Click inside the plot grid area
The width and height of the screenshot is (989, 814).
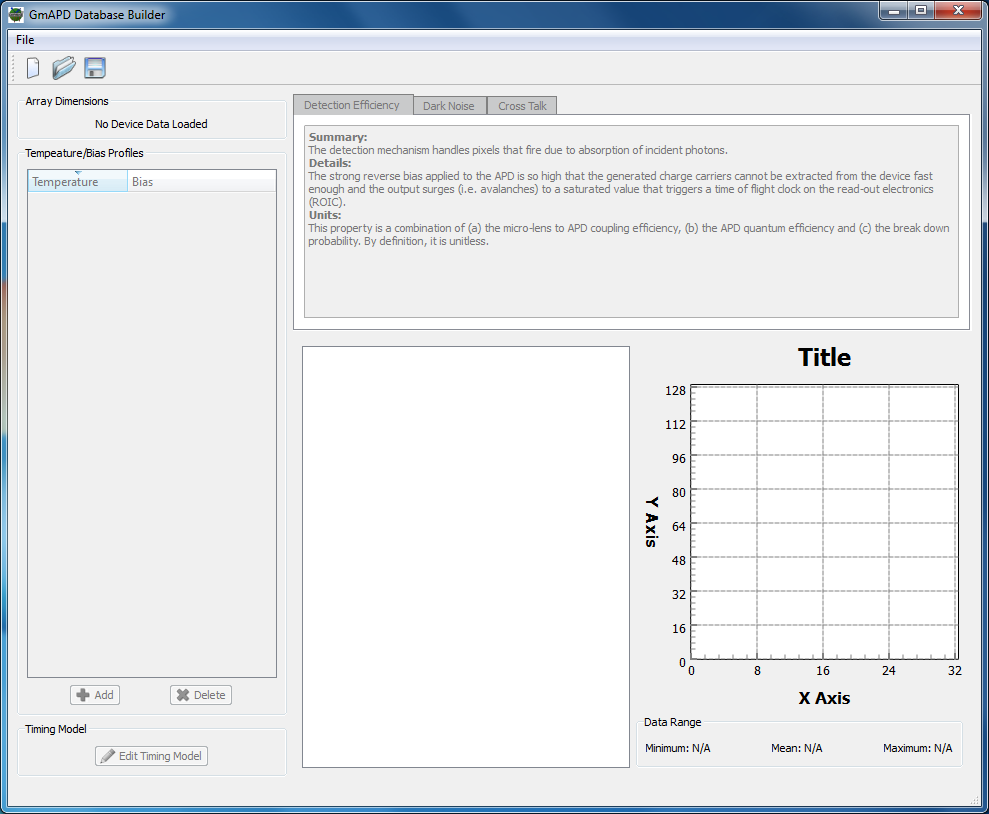(x=824, y=523)
